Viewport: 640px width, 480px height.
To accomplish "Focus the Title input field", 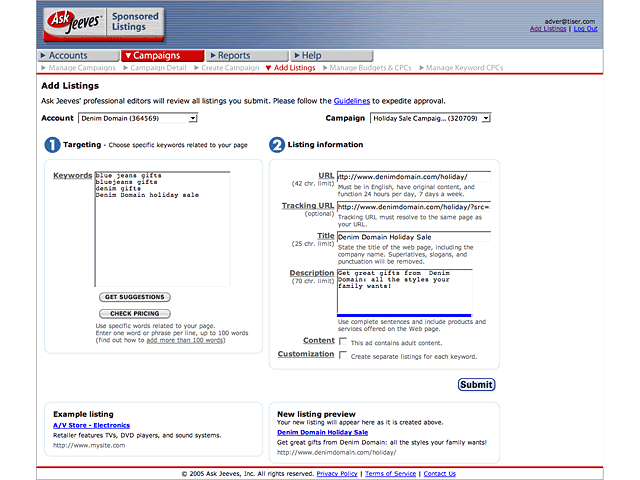I will click(413, 237).
